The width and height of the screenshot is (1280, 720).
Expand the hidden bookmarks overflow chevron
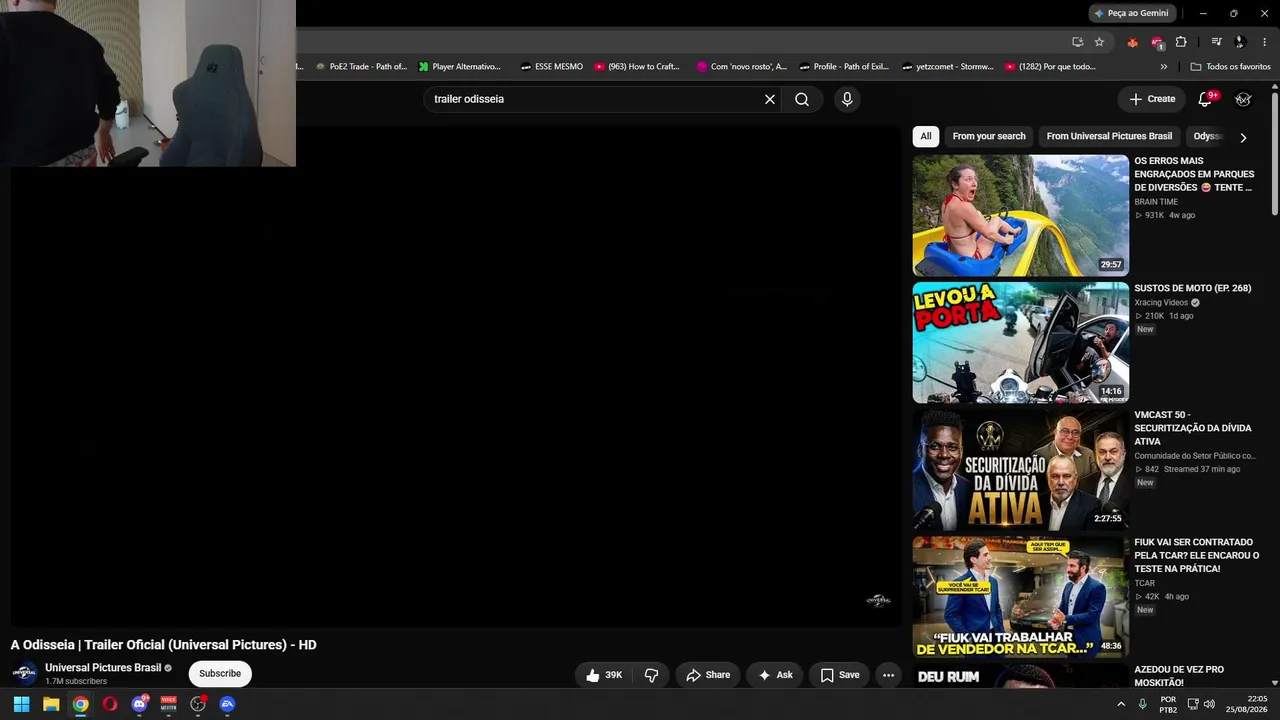coord(1163,67)
